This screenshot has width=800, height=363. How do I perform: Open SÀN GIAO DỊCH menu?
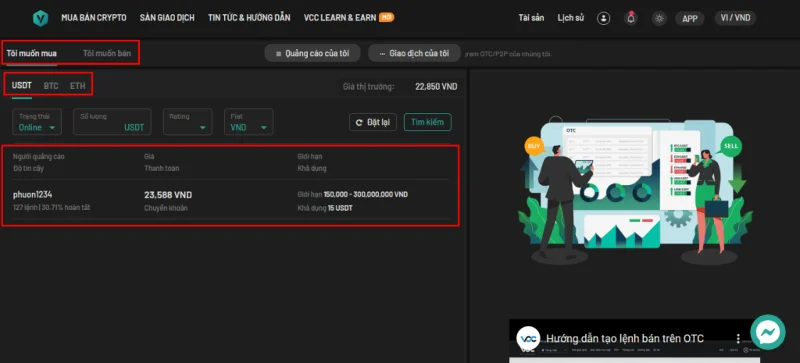(167, 18)
